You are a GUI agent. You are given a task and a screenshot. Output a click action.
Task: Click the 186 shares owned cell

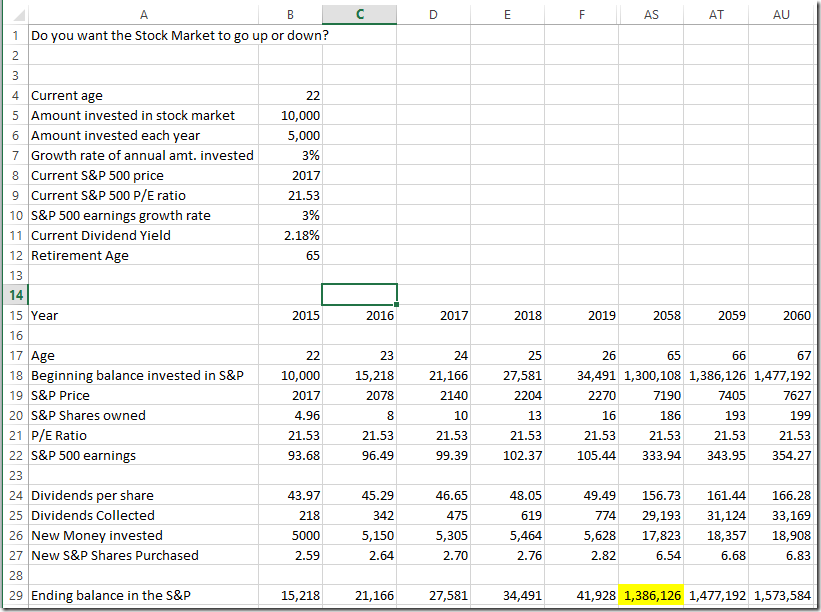pos(651,415)
